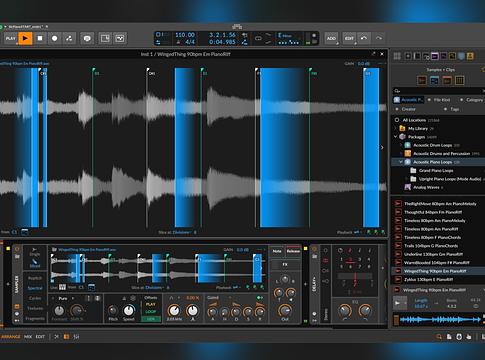Edit the 110.00 tempo field
The width and height of the screenshot is (485, 360).
185,35
